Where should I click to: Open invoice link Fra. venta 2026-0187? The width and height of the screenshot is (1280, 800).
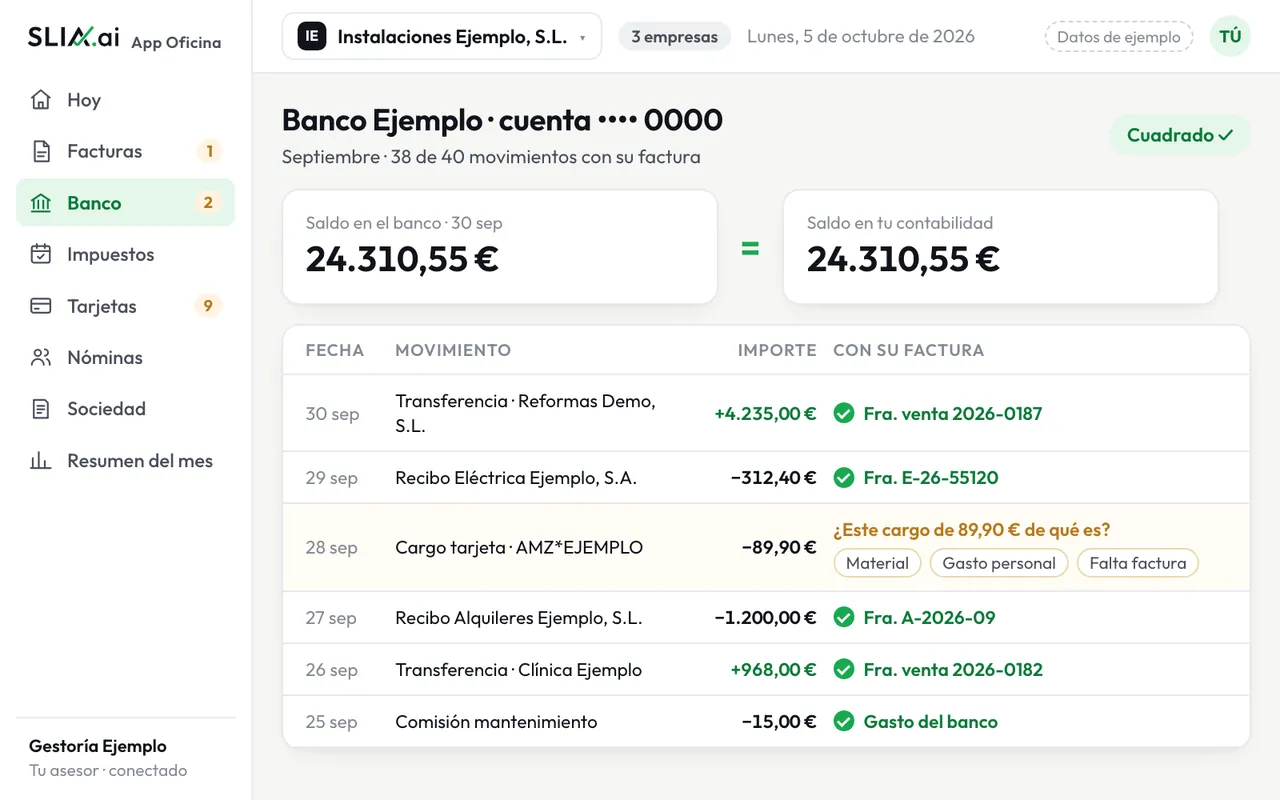coord(953,413)
